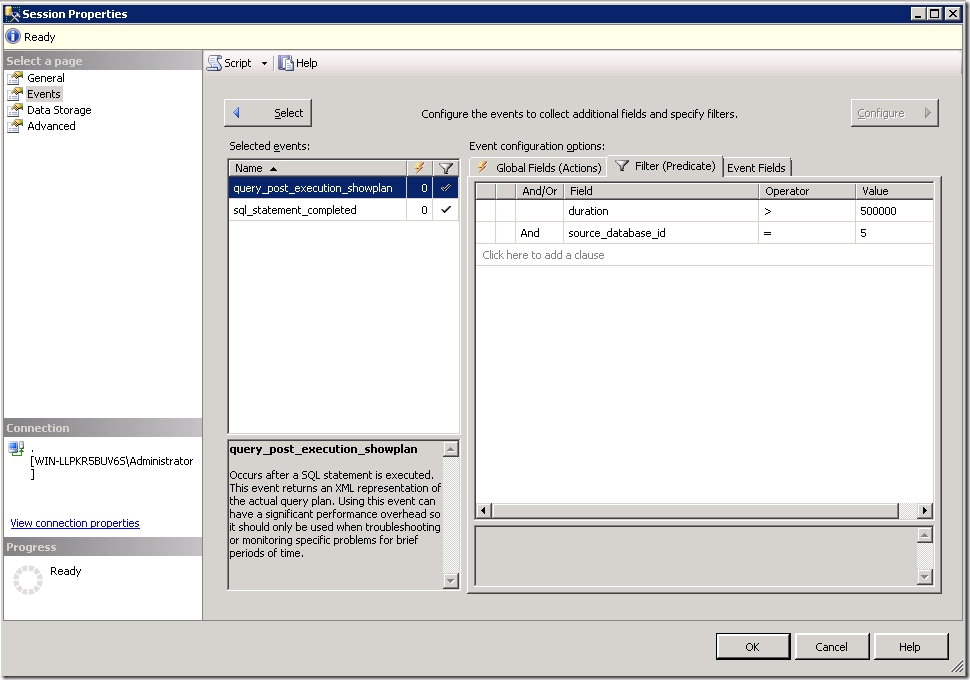The width and height of the screenshot is (970, 680).
Task: Click the lightning actions column header icon
Action: click(x=419, y=168)
